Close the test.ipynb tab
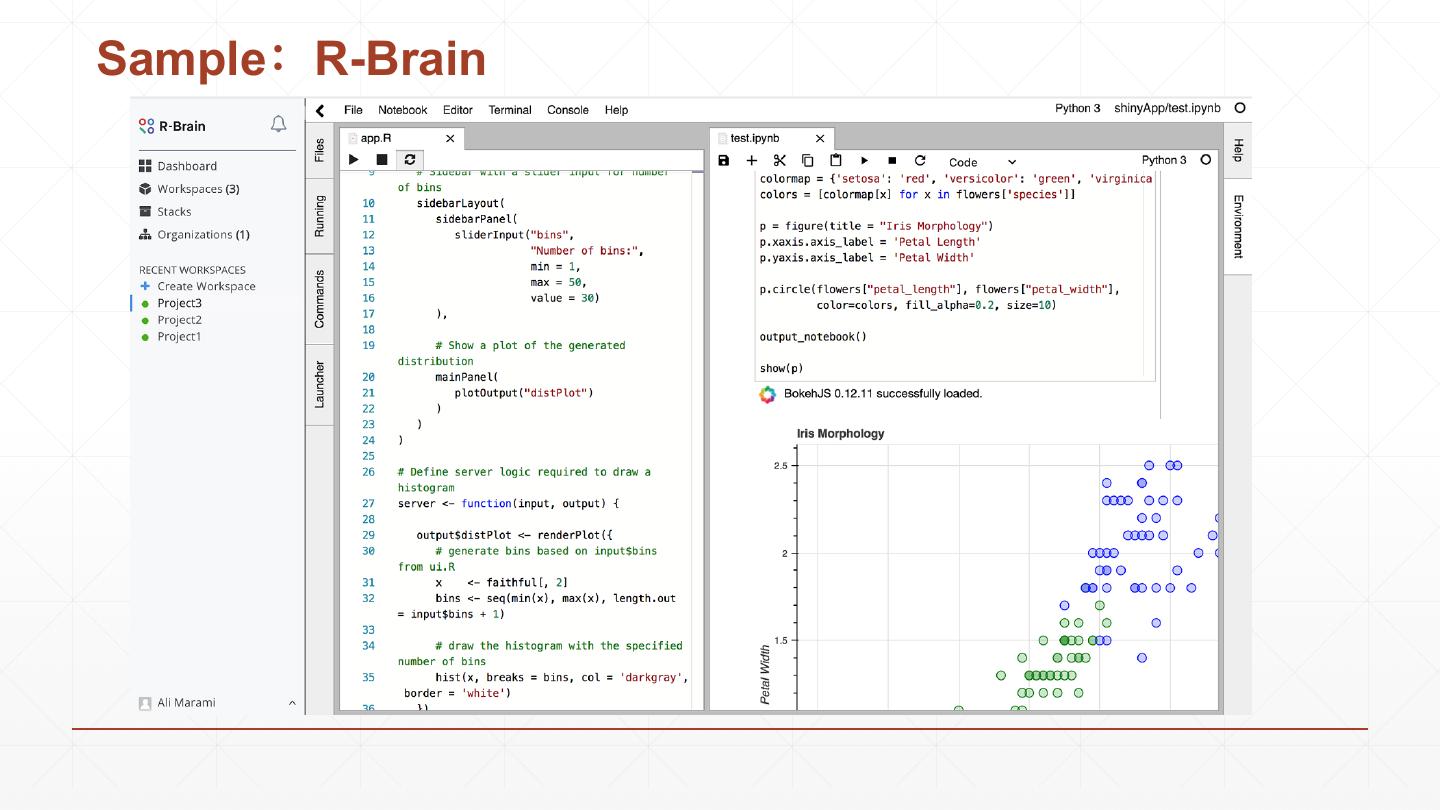This screenshot has height=810, width=1440. [820, 139]
